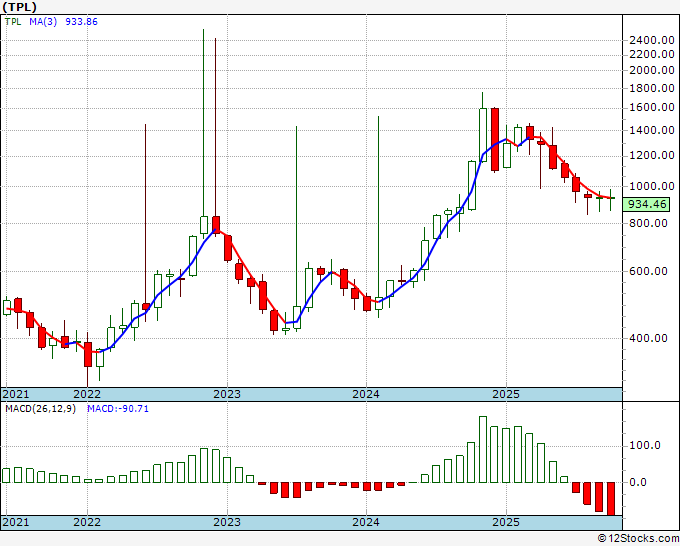Screen dimensions: 680x546
Task: Select the 0.0 MACD axis label
Action: [x=638, y=482]
